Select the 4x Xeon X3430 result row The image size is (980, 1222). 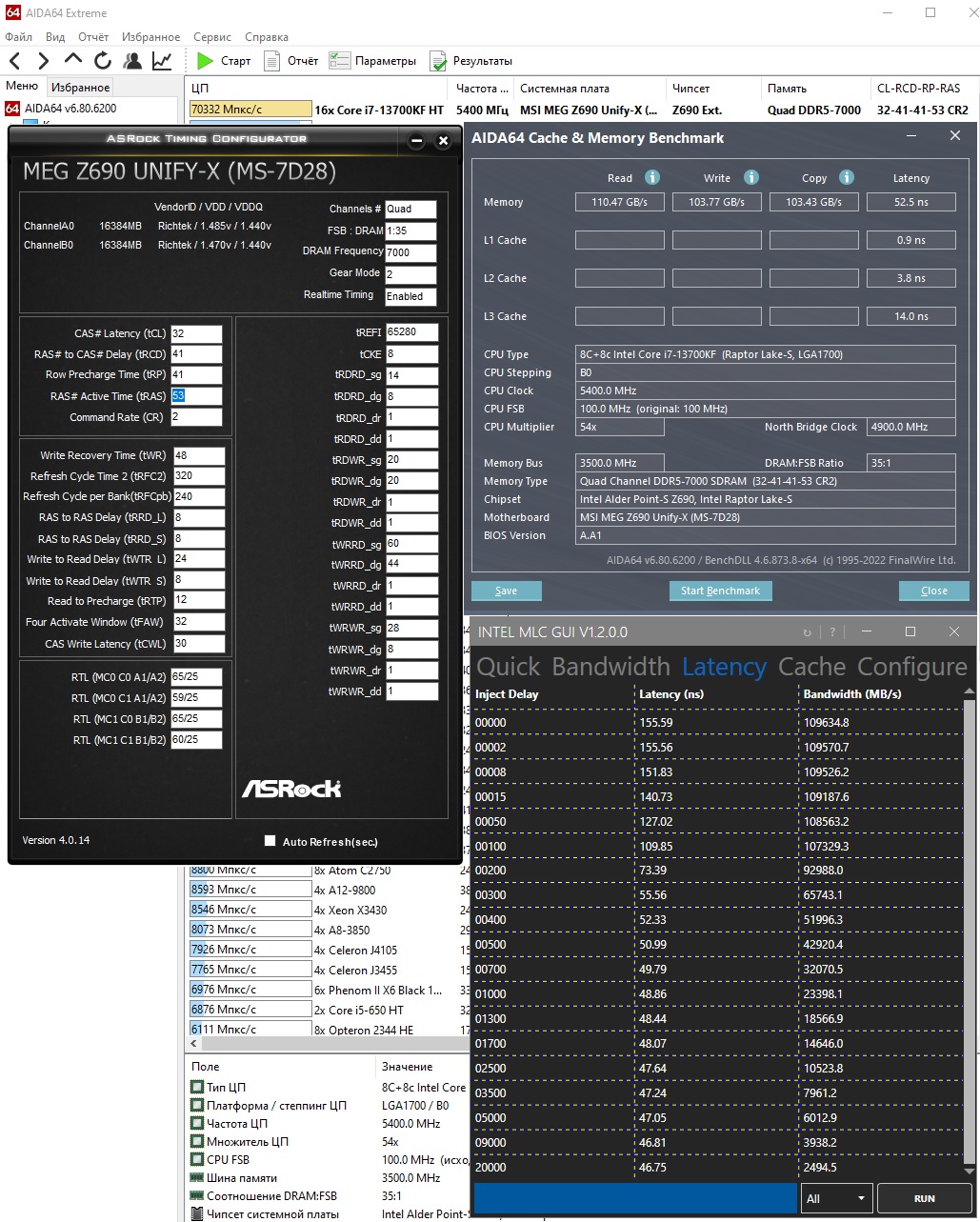pyautogui.click(x=327, y=910)
